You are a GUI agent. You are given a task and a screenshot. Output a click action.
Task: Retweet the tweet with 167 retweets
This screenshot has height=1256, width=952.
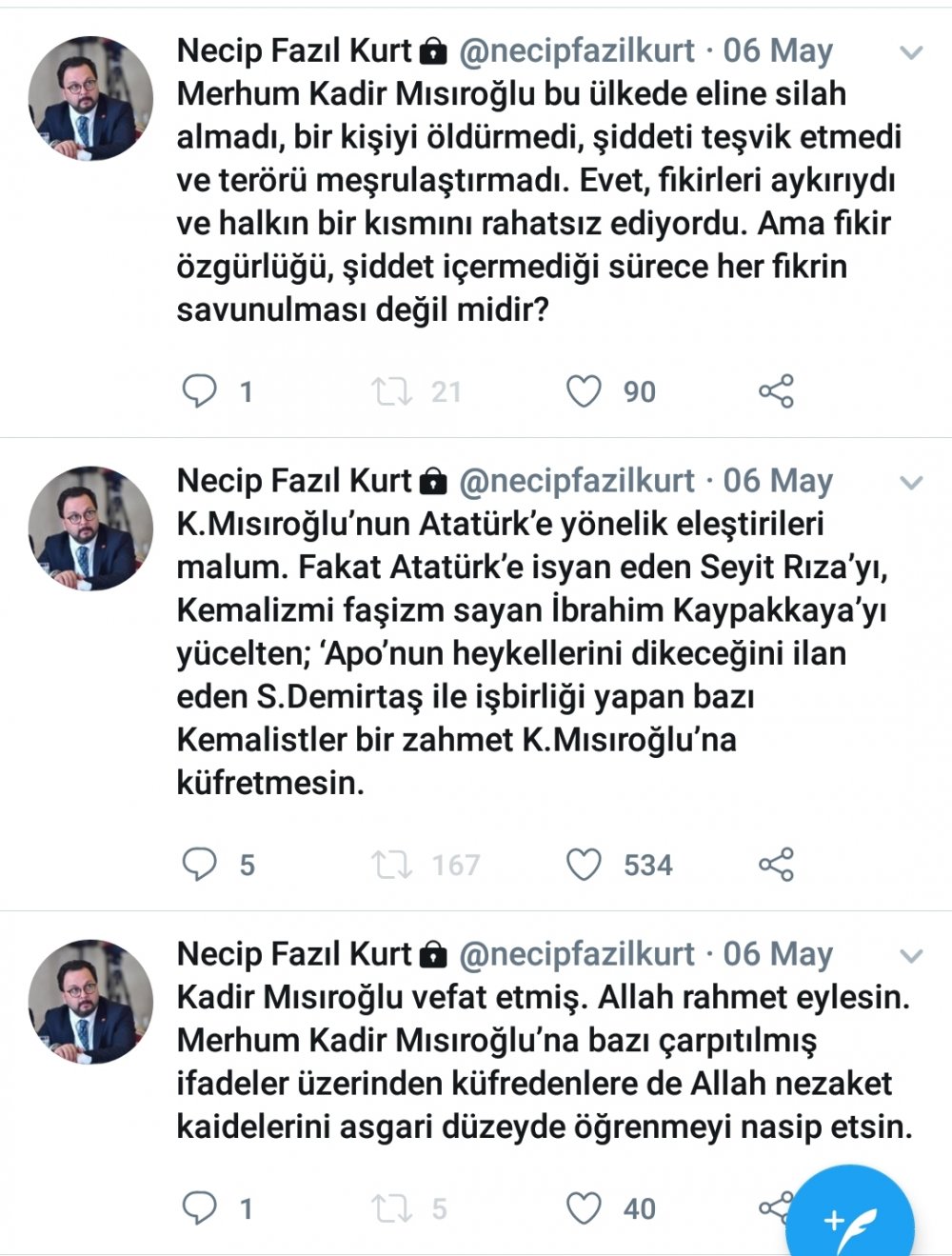point(390,865)
